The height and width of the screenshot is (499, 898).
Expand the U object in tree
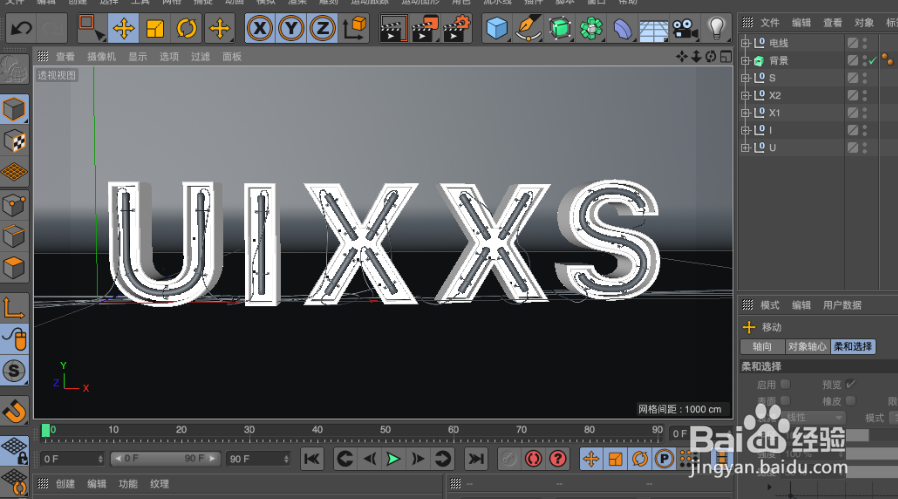pyautogui.click(x=745, y=148)
